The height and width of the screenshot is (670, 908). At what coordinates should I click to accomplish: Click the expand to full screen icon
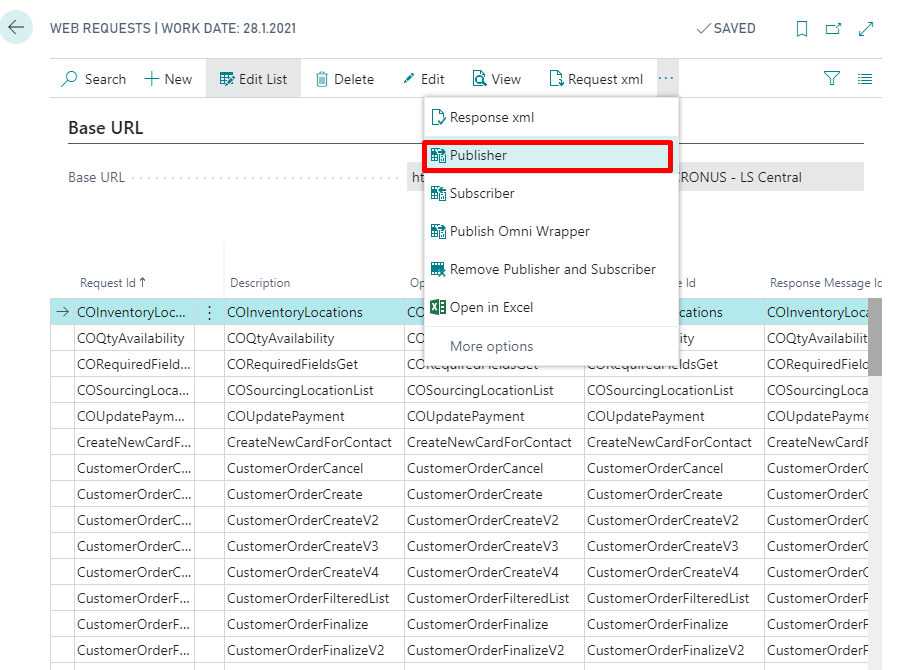click(866, 29)
